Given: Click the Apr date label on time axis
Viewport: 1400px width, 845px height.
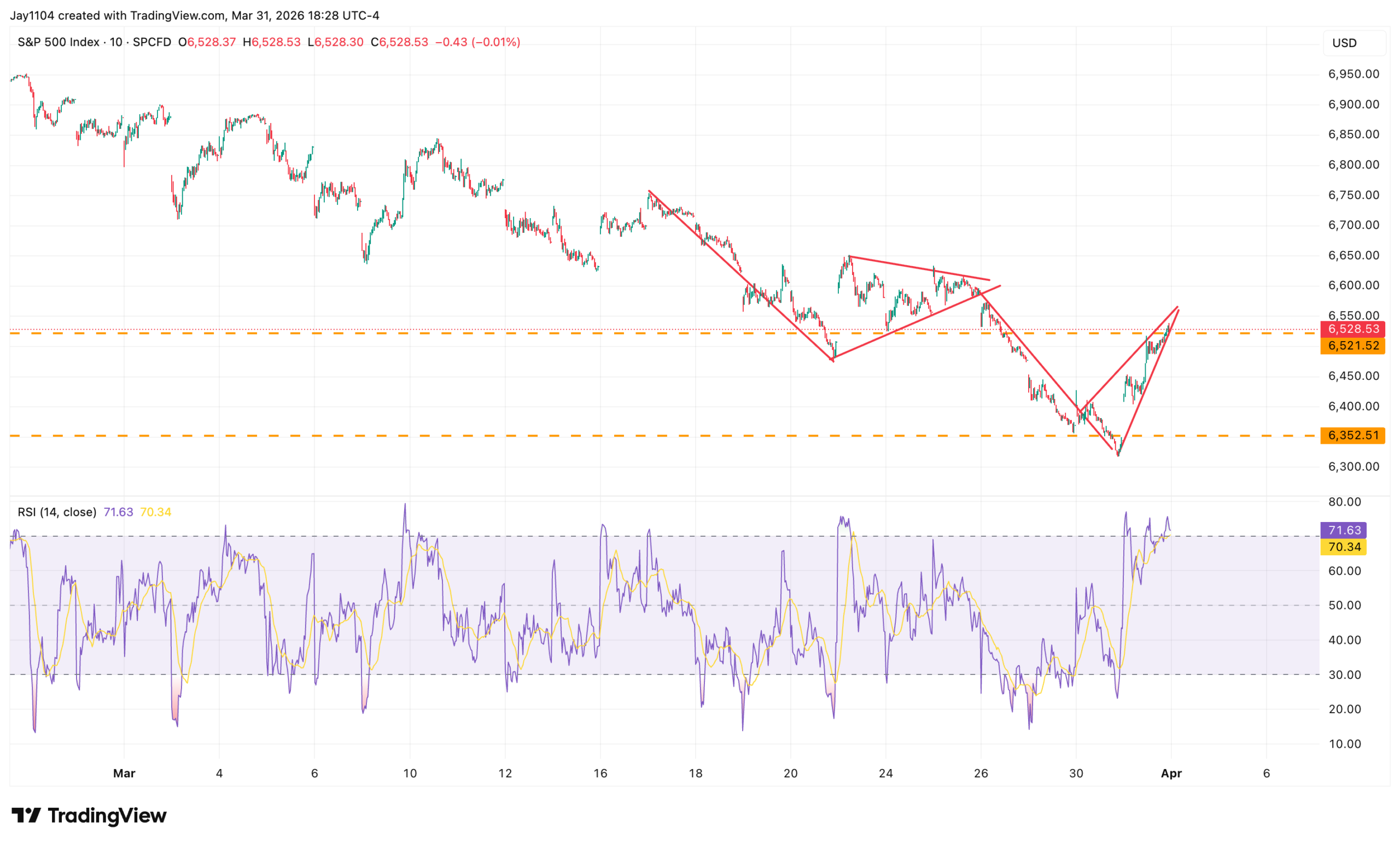Looking at the screenshot, I should [x=1171, y=773].
